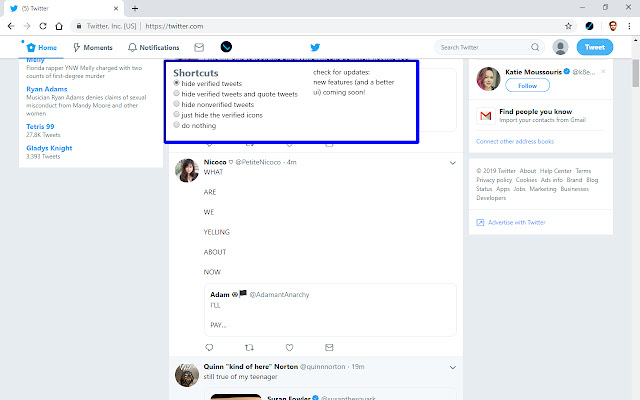Open Messages envelope icon in navbar

point(199,47)
